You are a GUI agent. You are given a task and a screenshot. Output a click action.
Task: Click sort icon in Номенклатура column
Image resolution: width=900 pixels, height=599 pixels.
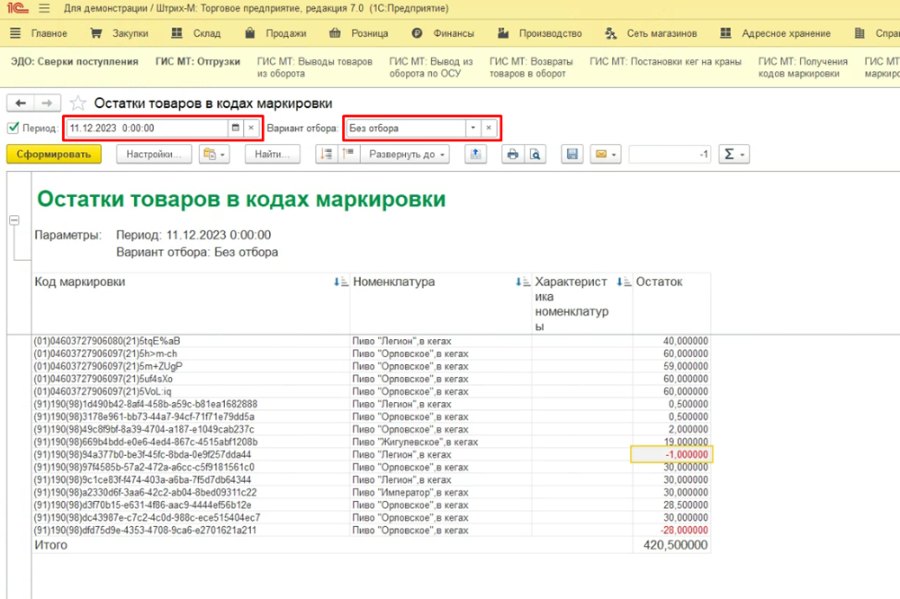pyautogui.click(x=523, y=282)
